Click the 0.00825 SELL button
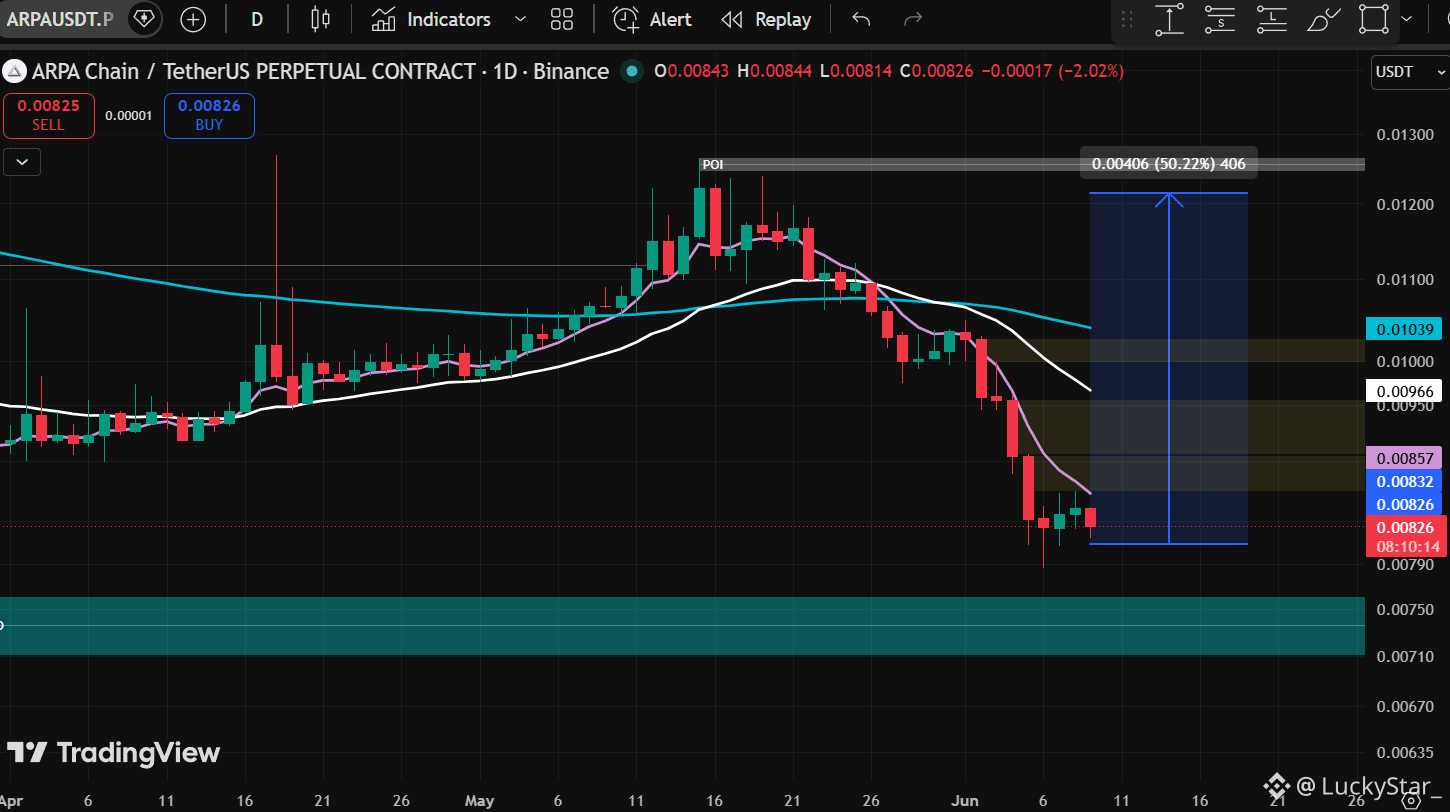This screenshot has width=1450, height=812. click(48, 115)
